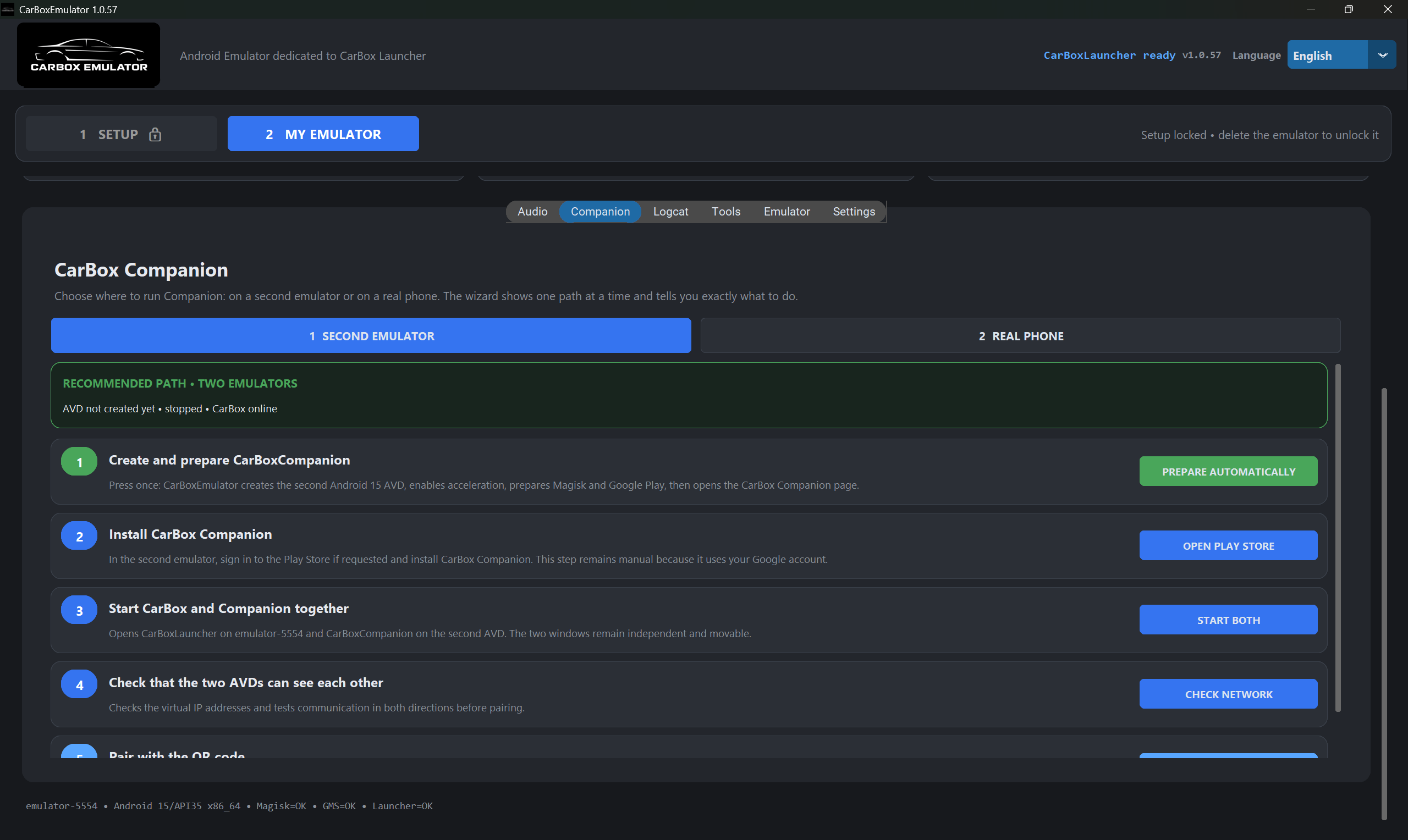Open the Audio tab
This screenshot has width=1408, height=840.
tap(532, 212)
